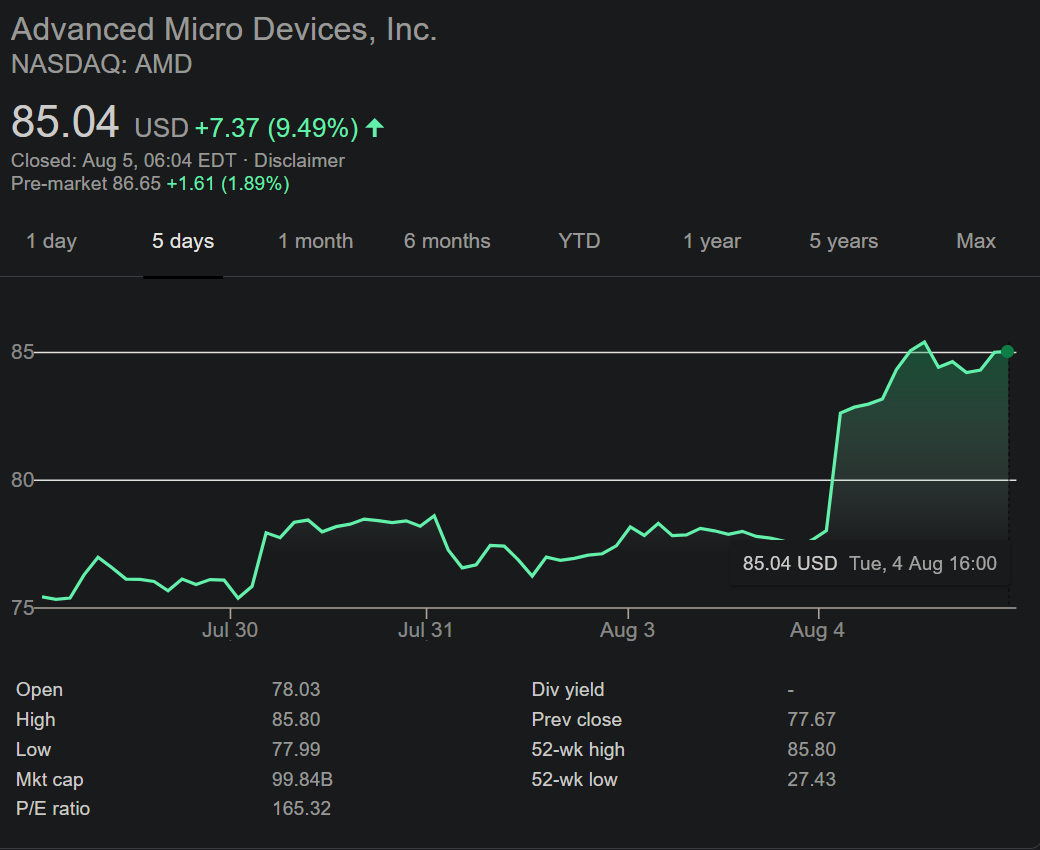Image resolution: width=1040 pixels, height=850 pixels.
Task: Select the 5 days range tab
Action: tap(183, 241)
